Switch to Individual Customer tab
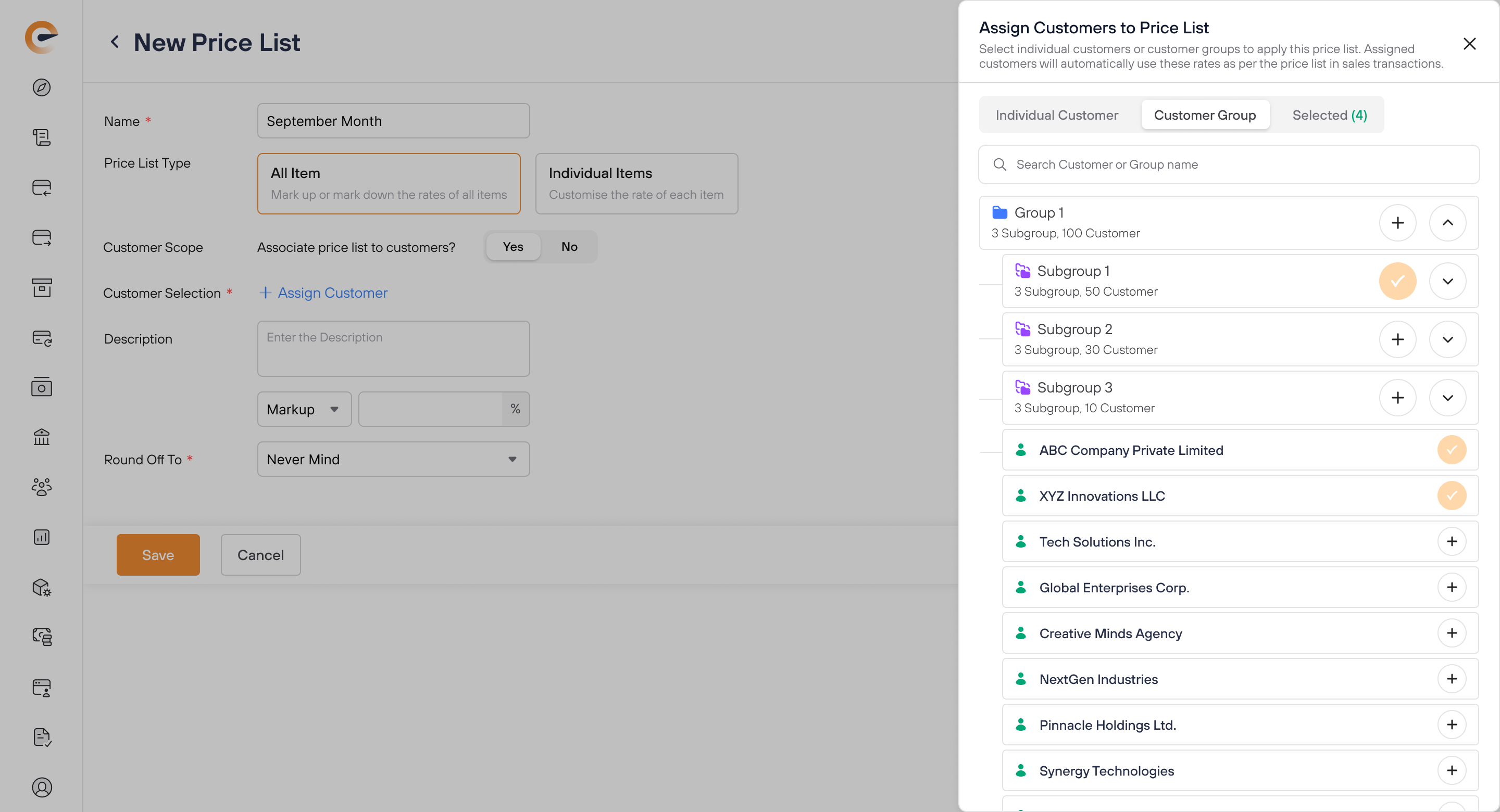 pyautogui.click(x=1056, y=115)
